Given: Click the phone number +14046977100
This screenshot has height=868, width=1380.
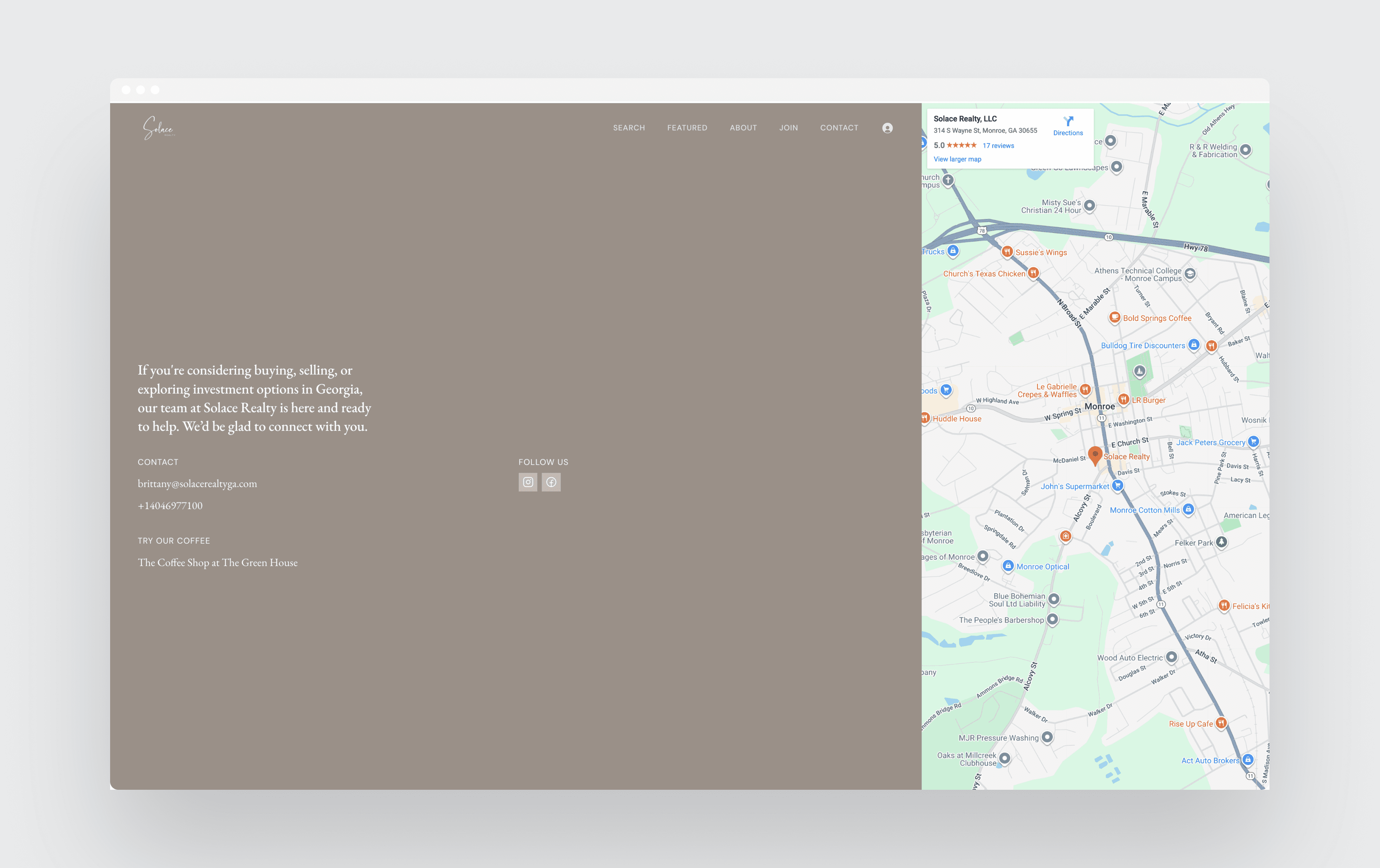Looking at the screenshot, I should click(170, 505).
